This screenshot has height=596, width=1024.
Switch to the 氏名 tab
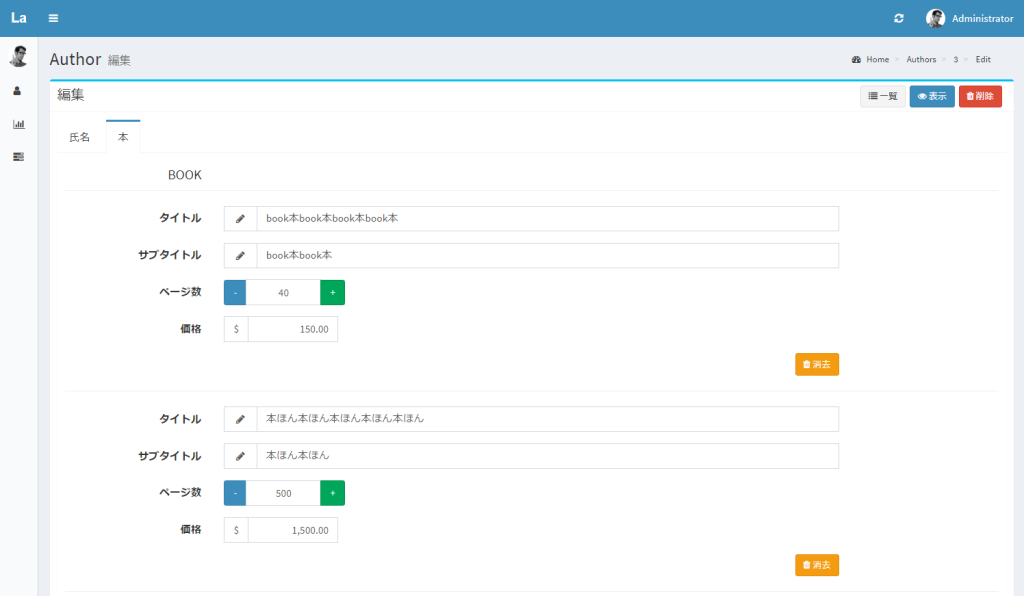pyautogui.click(x=79, y=136)
